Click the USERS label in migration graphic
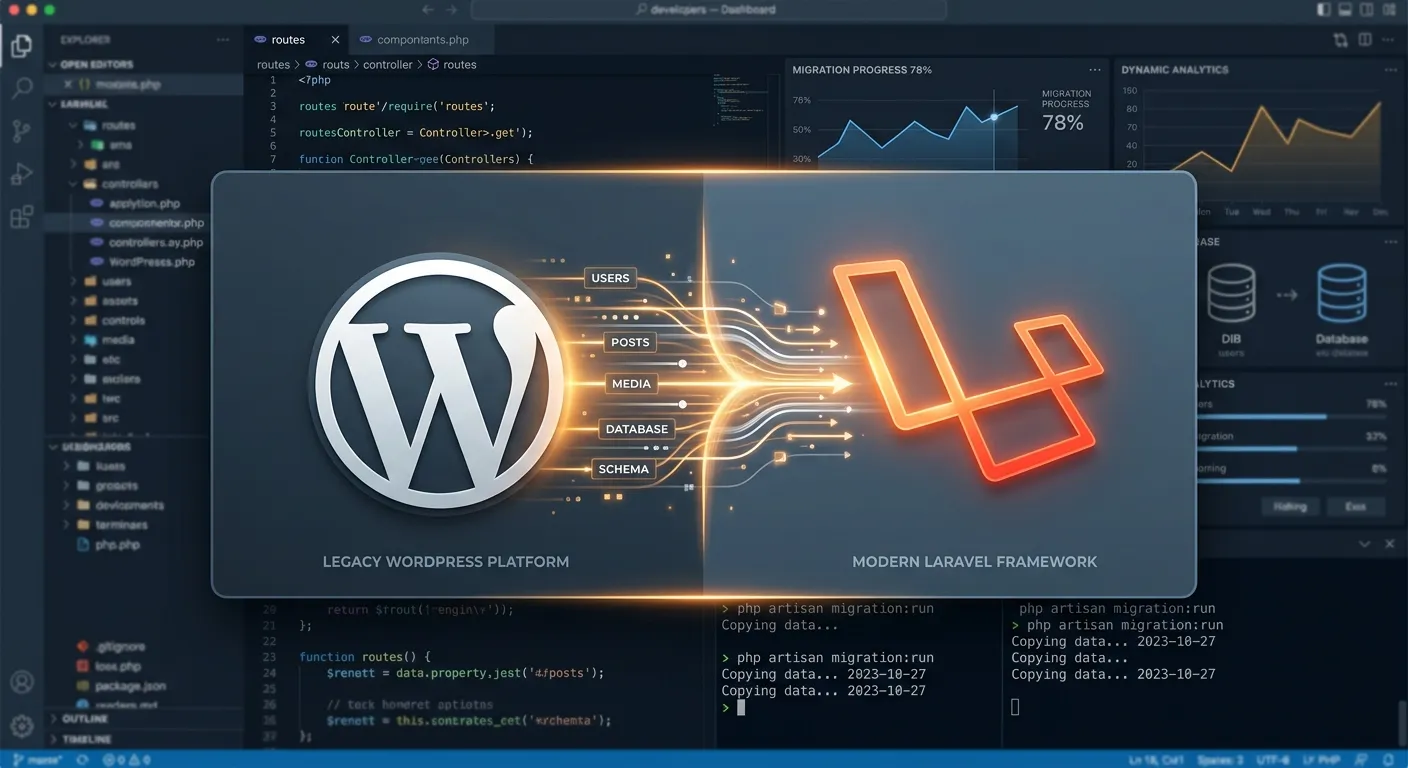The width and height of the screenshot is (1408, 768). (610, 278)
